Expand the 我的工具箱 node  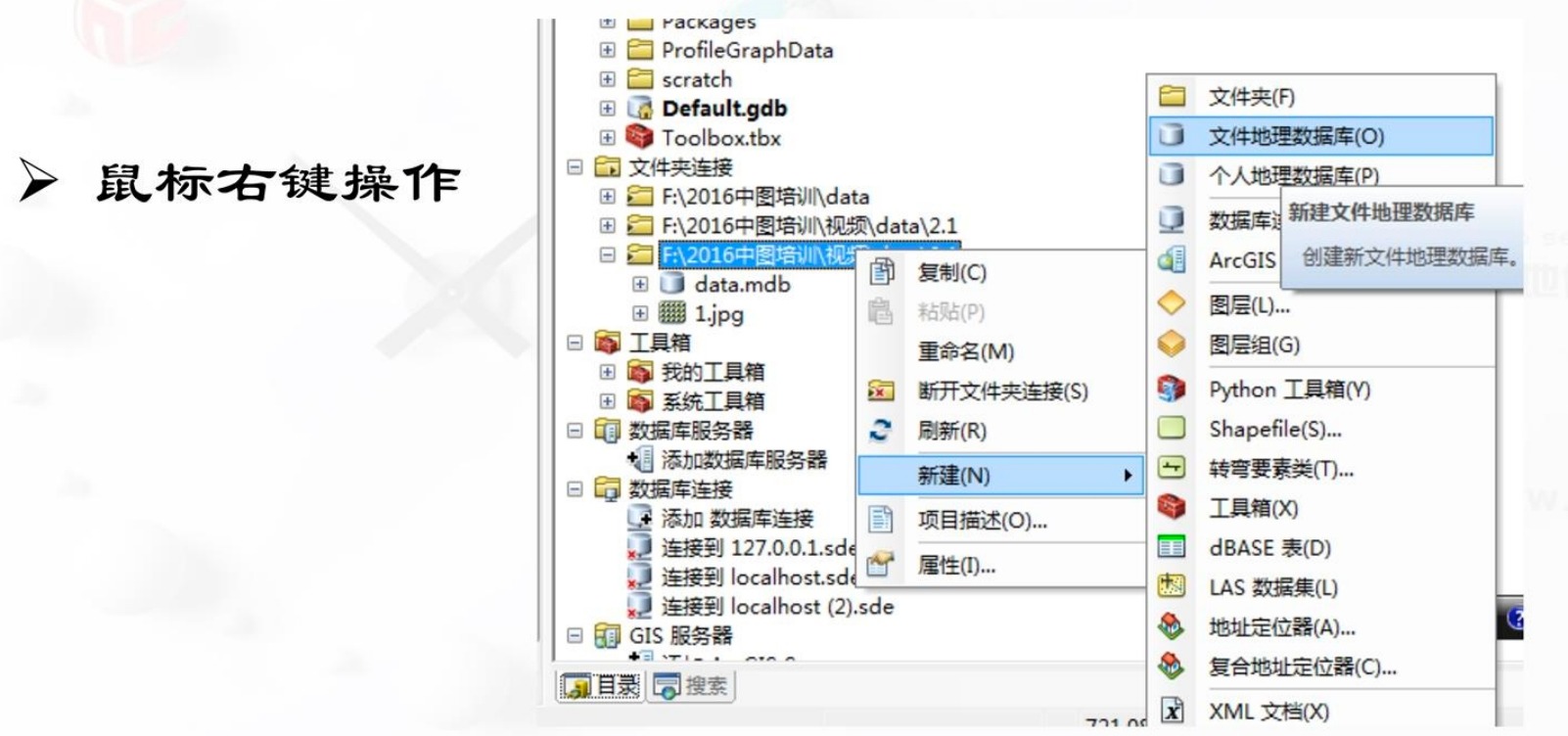(607, 372)
